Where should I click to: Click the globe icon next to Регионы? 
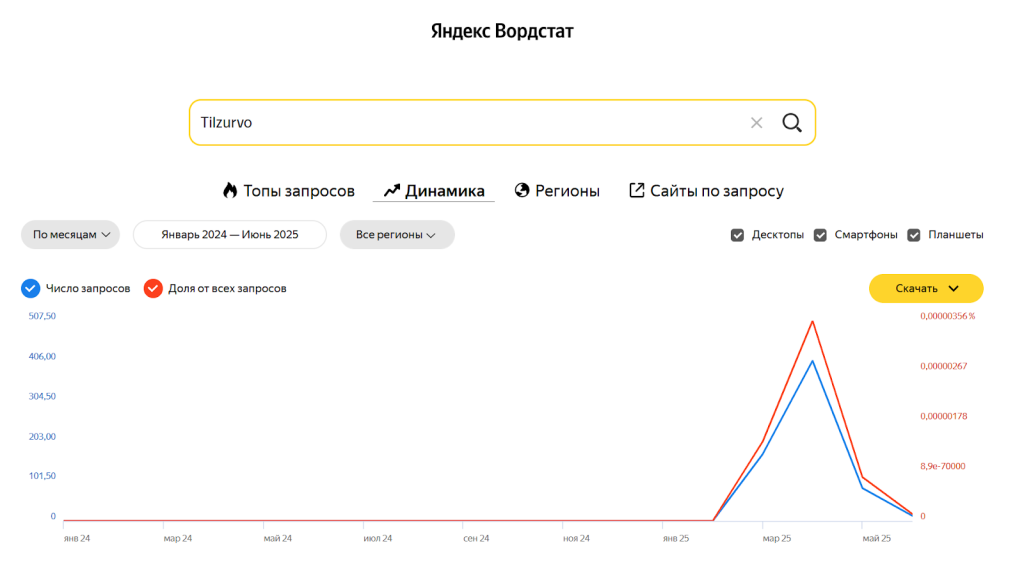coord(521,190)
